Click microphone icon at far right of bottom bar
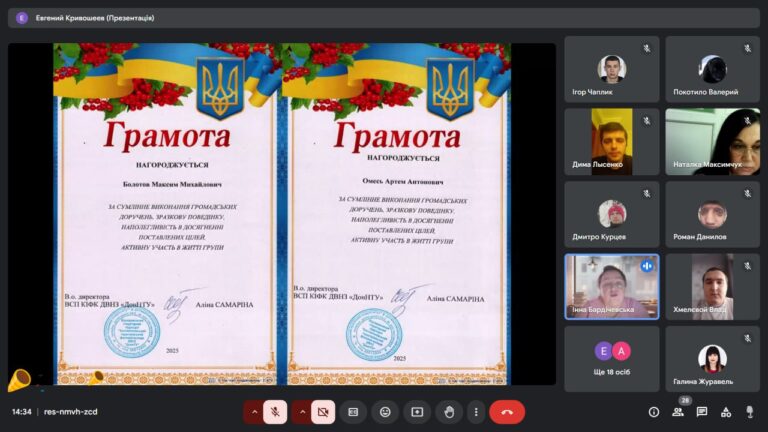The image size is (768, 432). click(x=749, y=412)
